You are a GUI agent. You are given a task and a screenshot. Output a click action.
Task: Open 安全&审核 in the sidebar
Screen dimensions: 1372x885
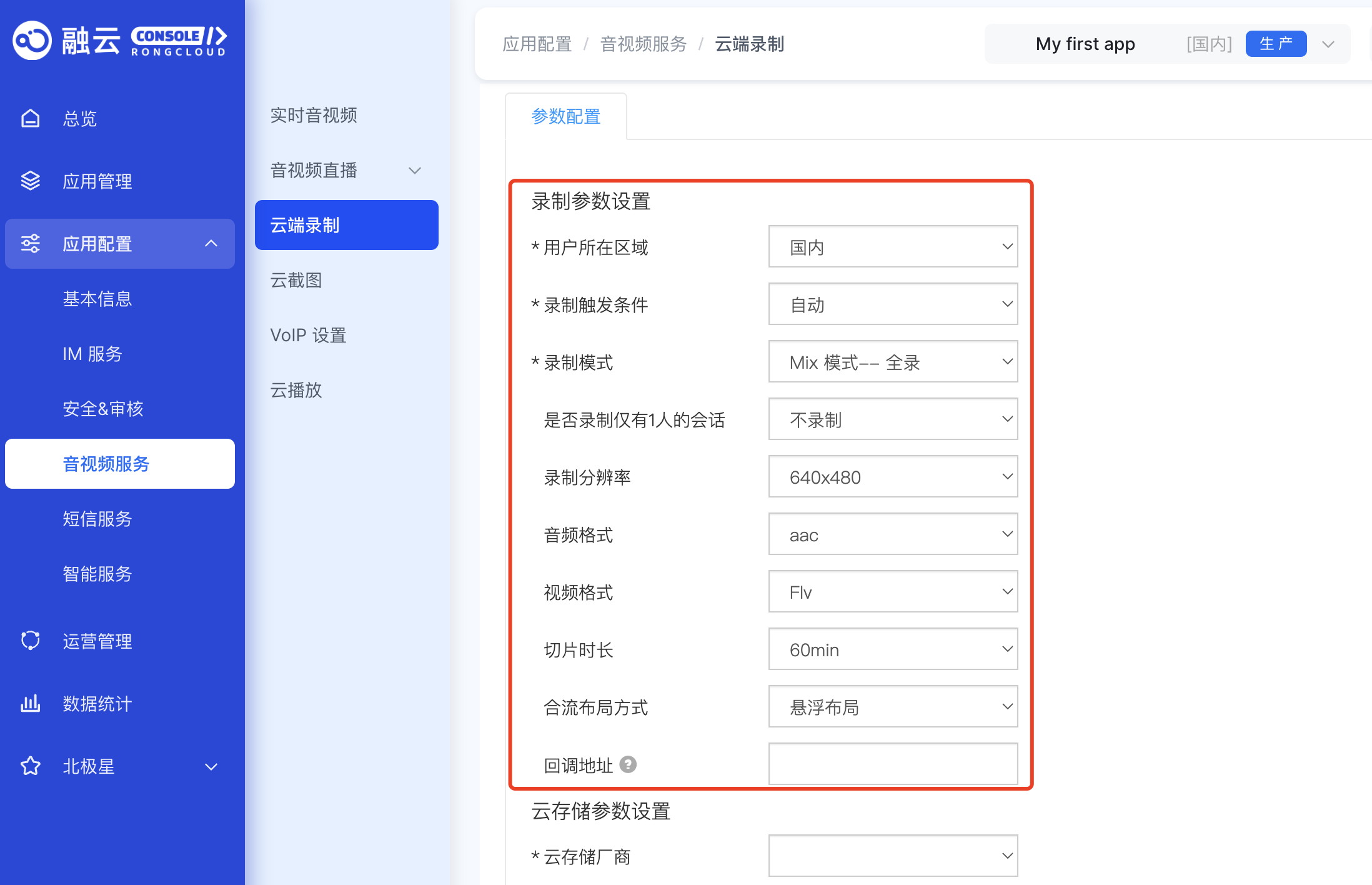click(103, 409)
